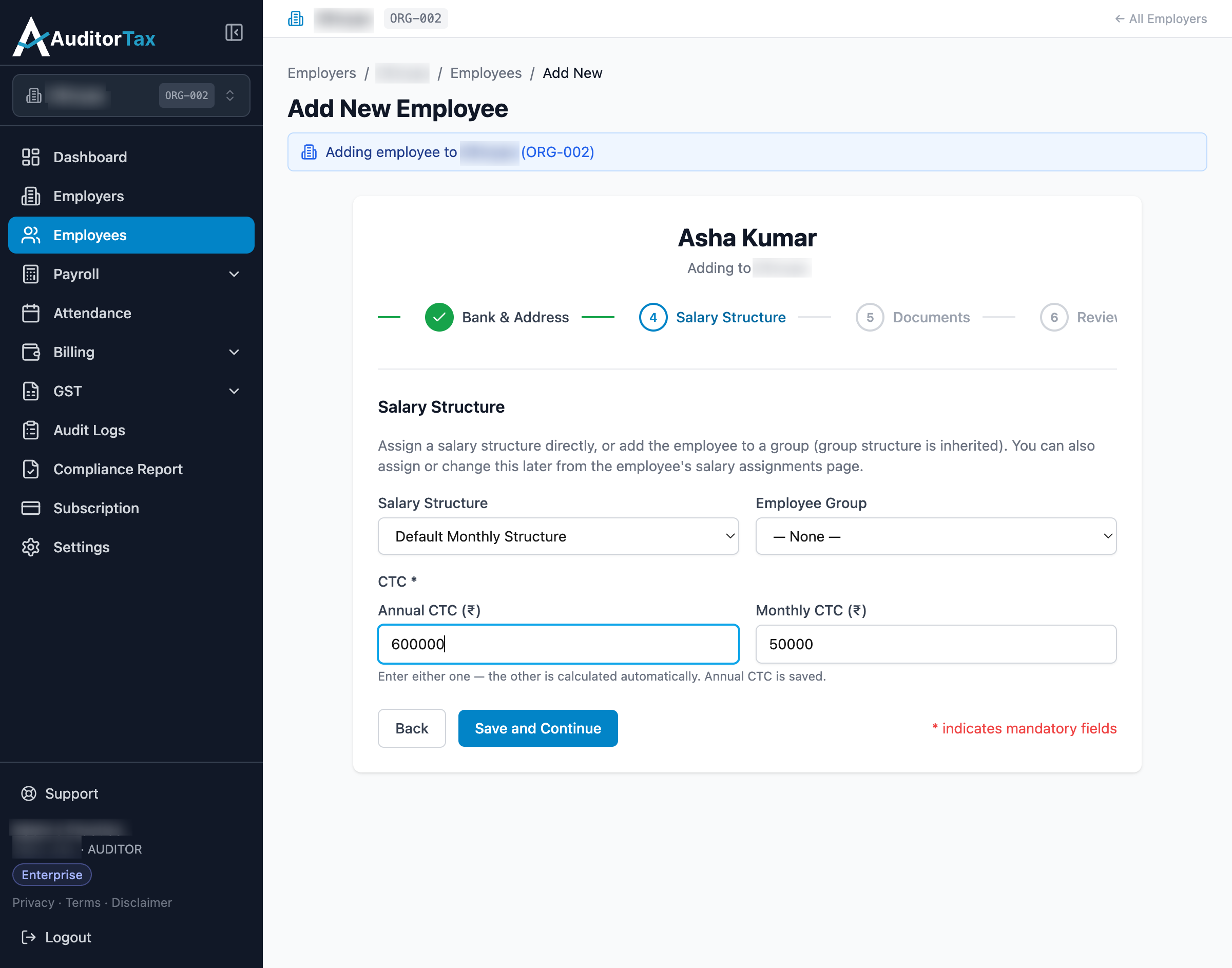
Task: Click the building icon in the top header
Action: (295, 18)
